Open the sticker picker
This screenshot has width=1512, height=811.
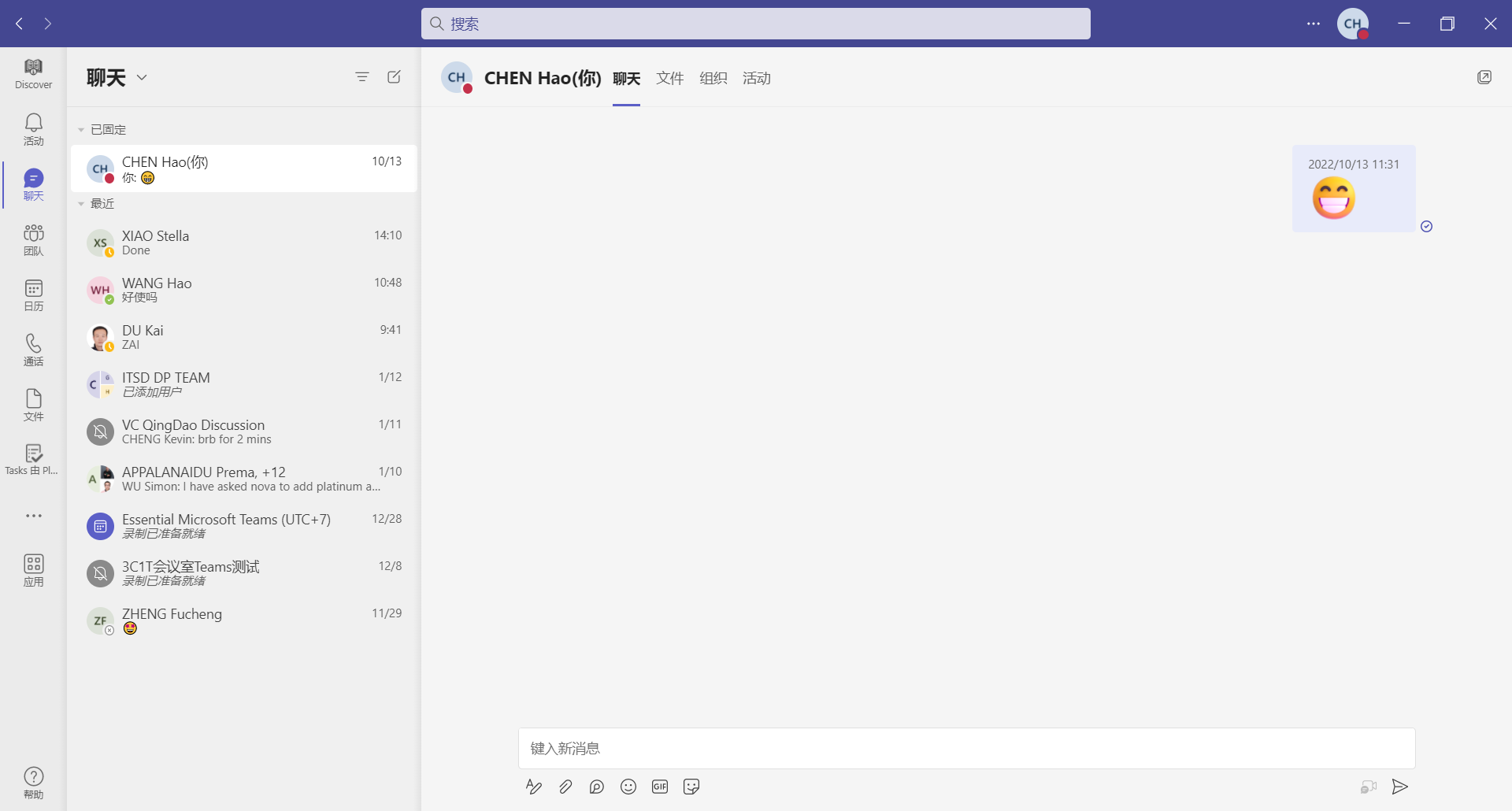tap(691, 787)
